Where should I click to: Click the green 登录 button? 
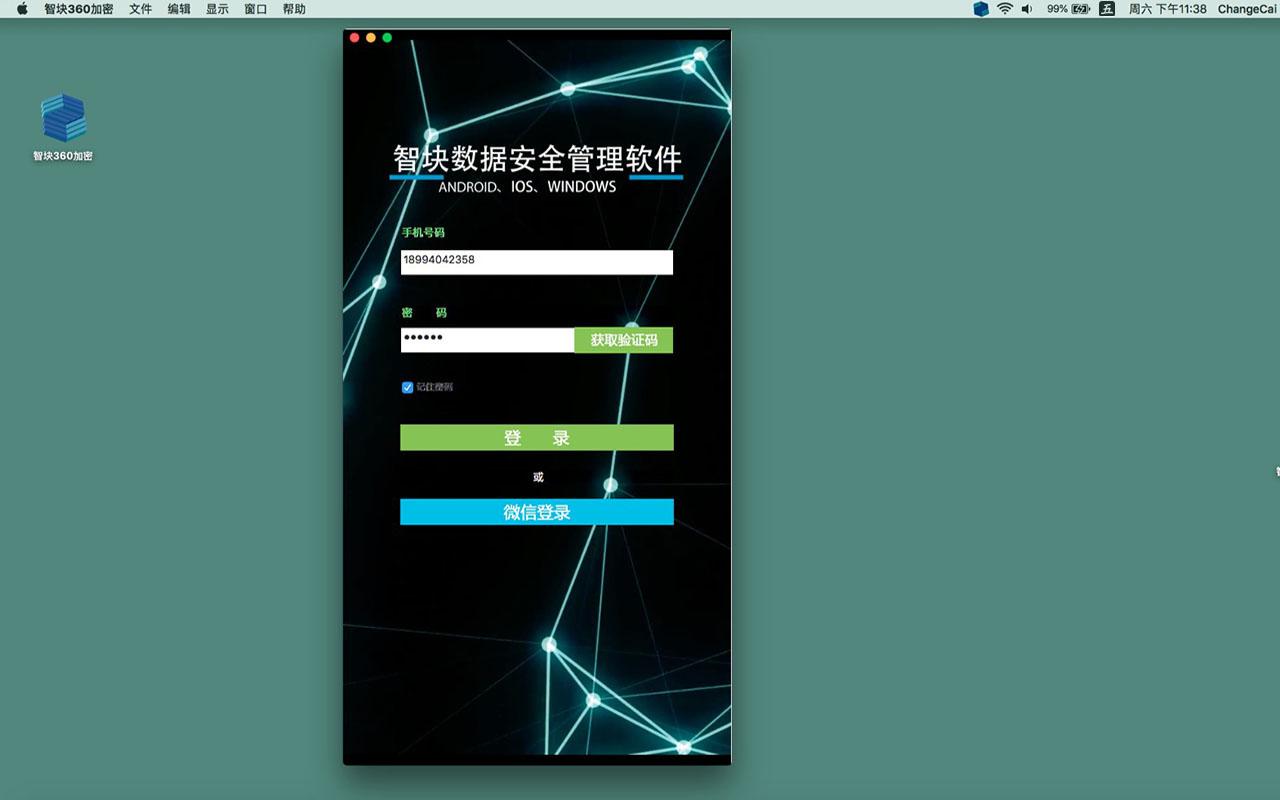pyautogui.click(x=537, y=438)
